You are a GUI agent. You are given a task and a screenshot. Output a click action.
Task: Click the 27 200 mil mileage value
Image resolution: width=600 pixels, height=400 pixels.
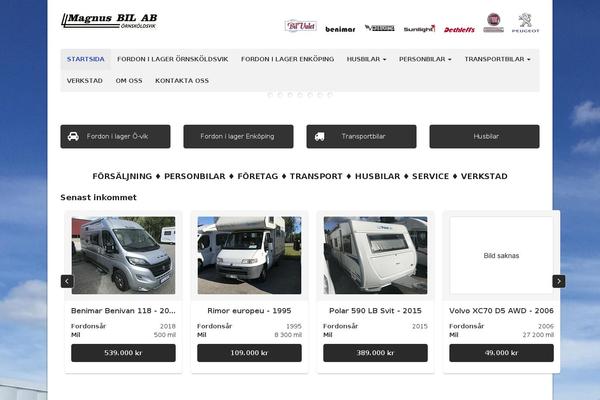click(x=538, y=335)
